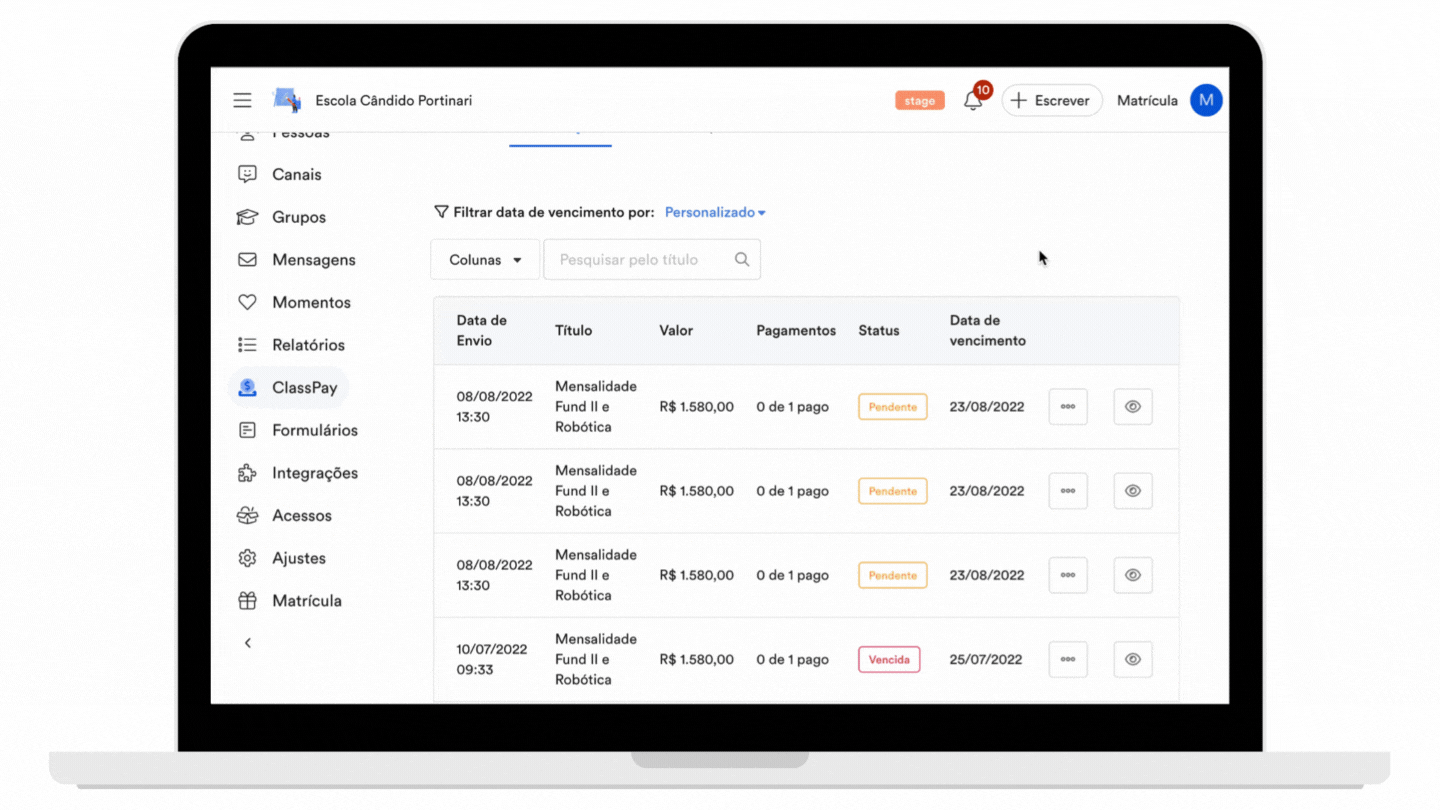Click the Escrever button
This screenshot has height=810, width=1440.
[1052, 100]
